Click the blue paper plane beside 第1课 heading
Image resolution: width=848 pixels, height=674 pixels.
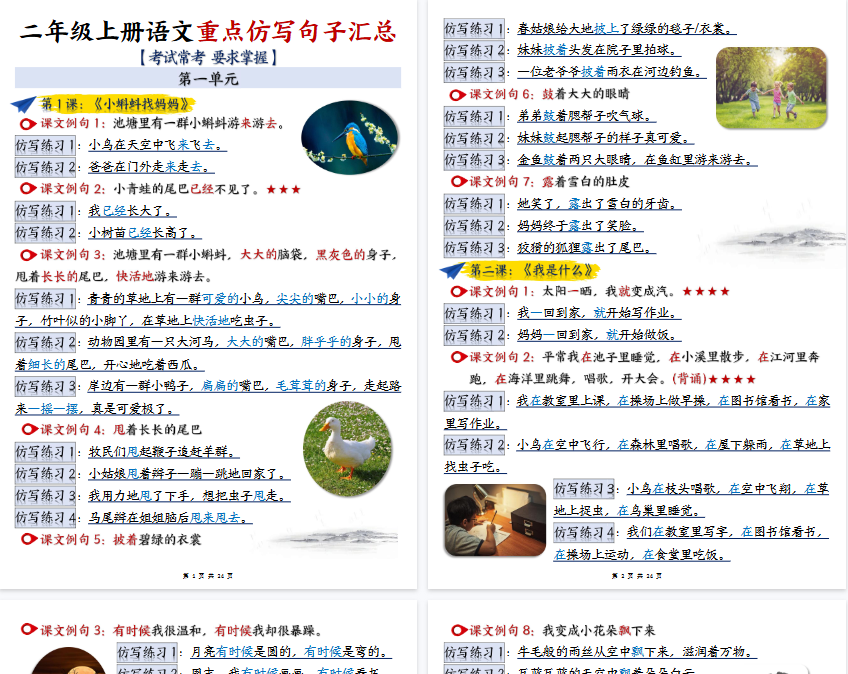pos(24,103)
